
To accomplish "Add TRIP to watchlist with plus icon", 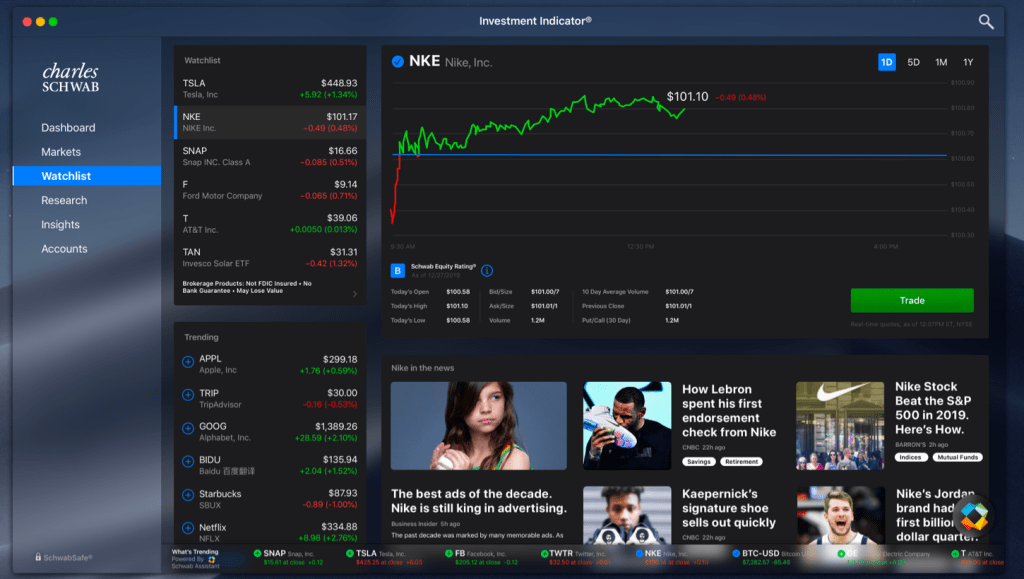I will tap(188, 395).
